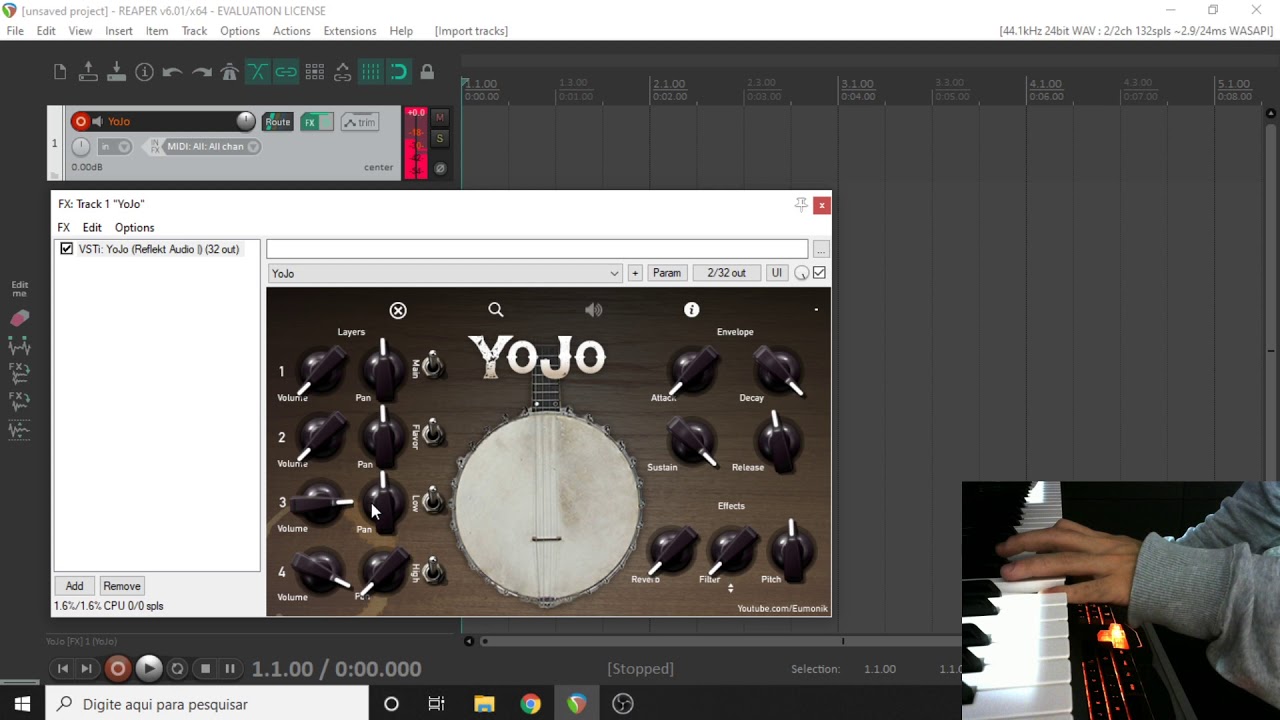Toggle snap magnet toolbar icon
The height and width of the screenshot is (720, 1280).
[x=399, y=72]
